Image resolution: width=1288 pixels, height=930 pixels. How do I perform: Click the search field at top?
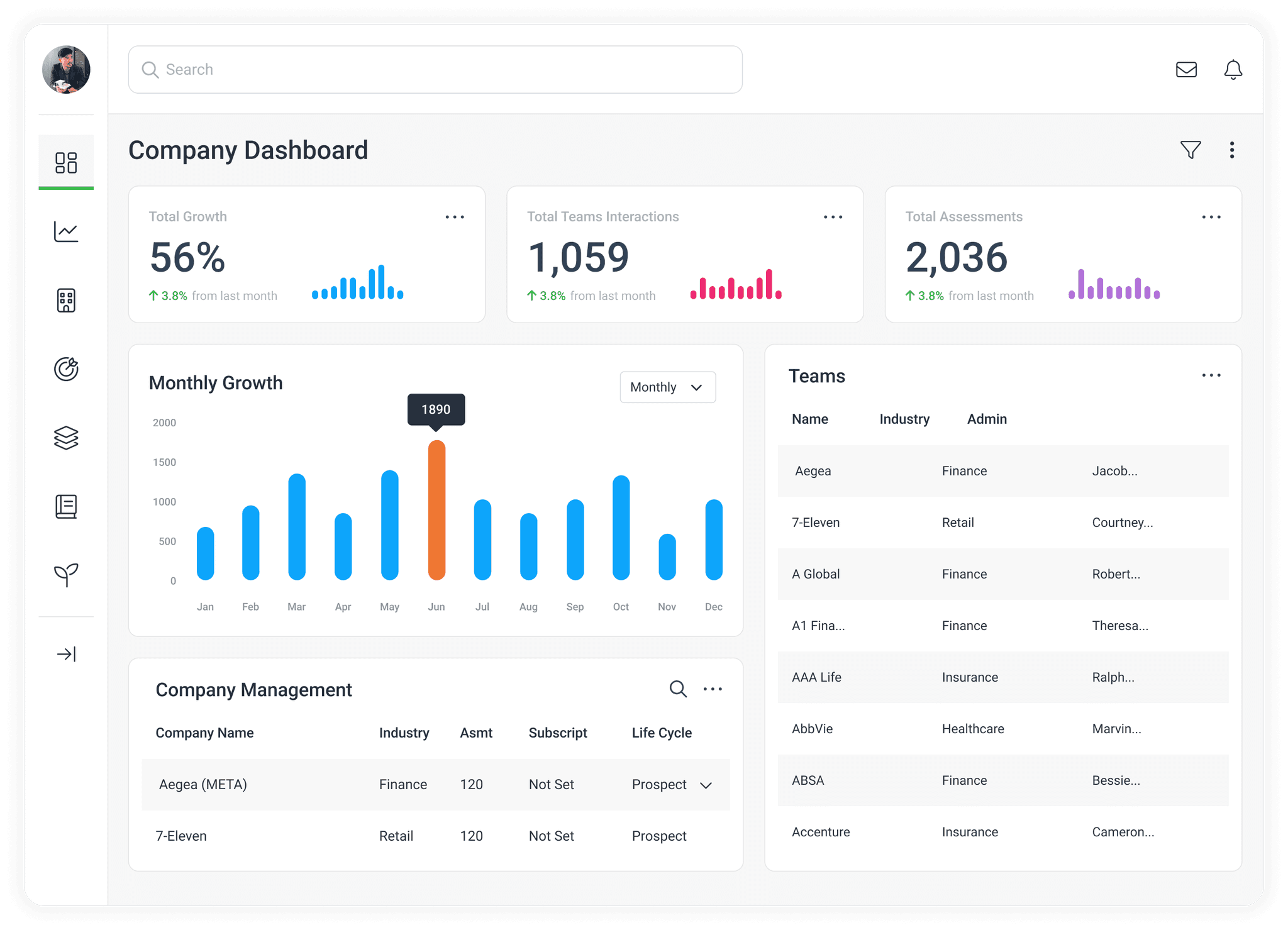[435, 70]
